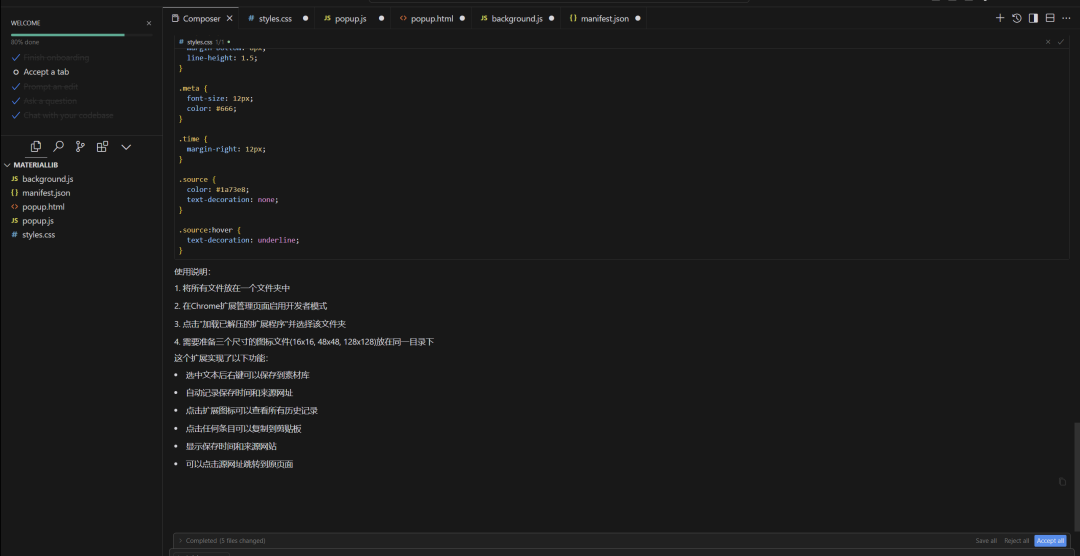The image size is (1080, 556).
Task: Switch to the background.js editor tab
Action: tap(517, 19)
